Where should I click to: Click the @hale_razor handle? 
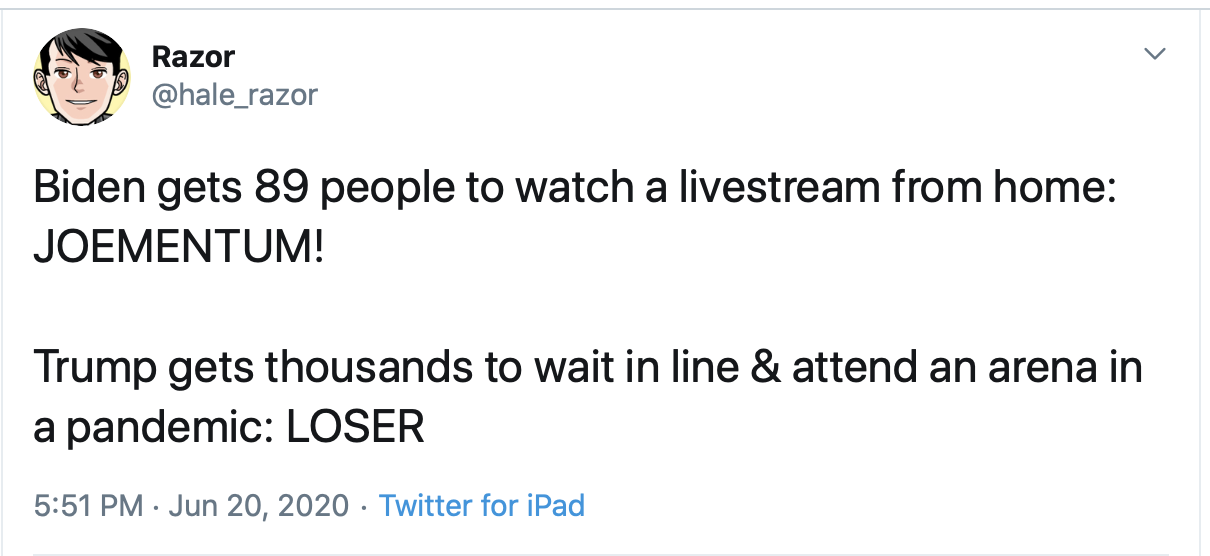(234, 95)
